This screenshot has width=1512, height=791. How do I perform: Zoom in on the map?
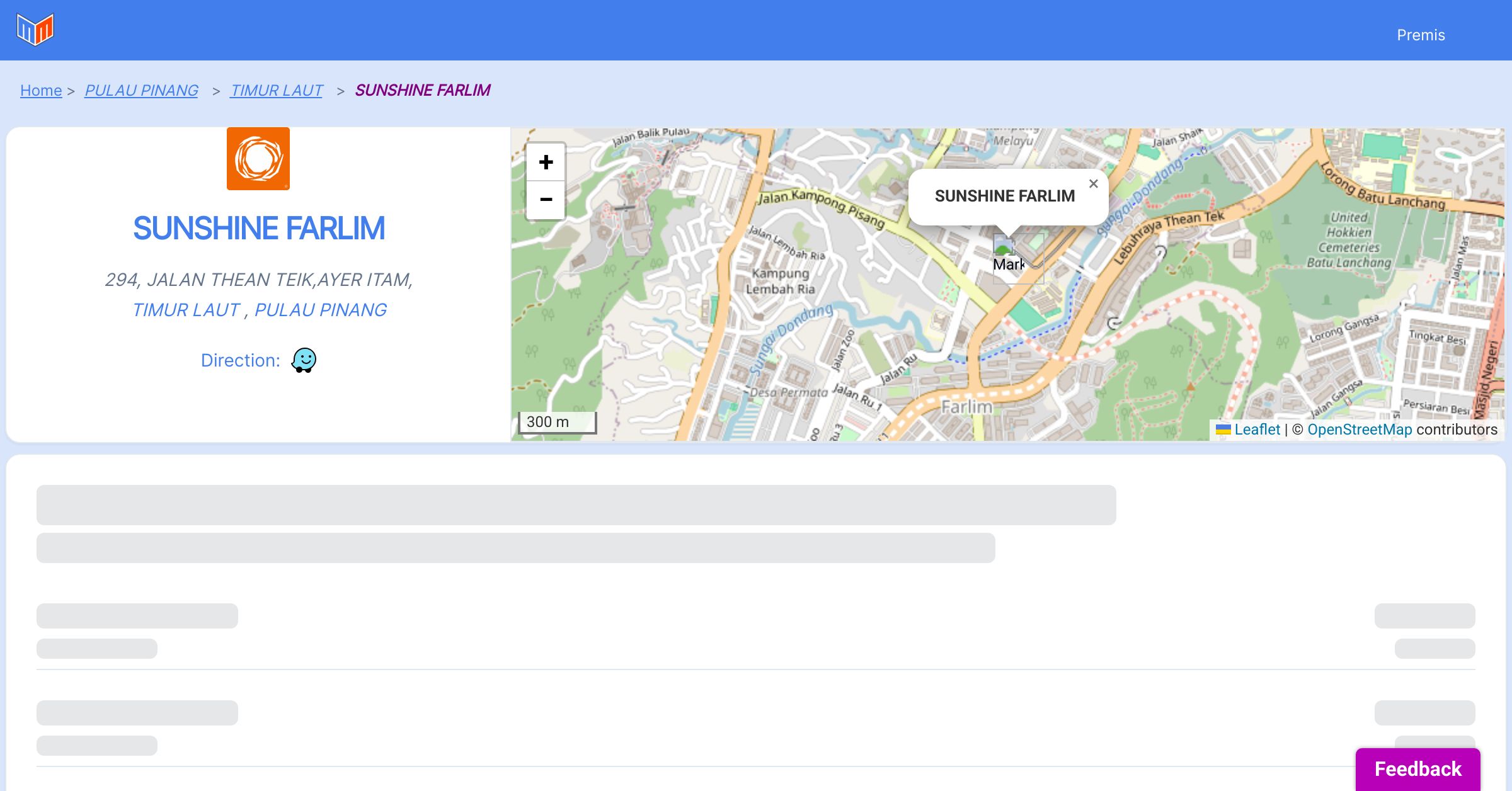click(x=546, y=162)
